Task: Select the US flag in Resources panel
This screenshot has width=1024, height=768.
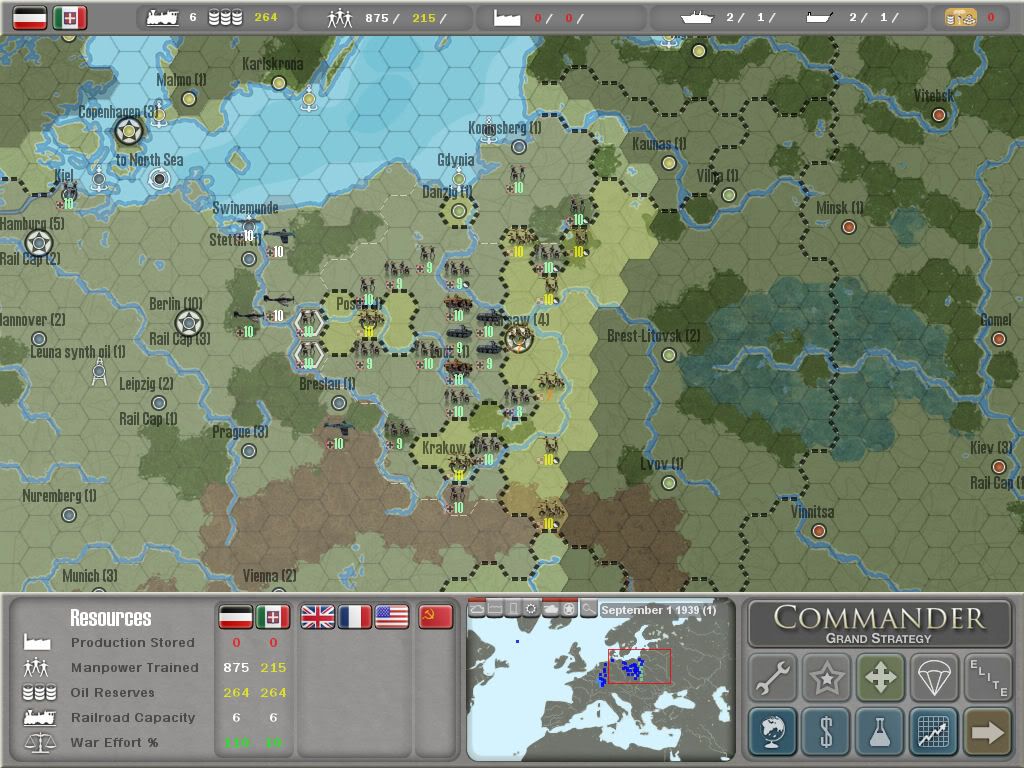Action: point(392,616)
